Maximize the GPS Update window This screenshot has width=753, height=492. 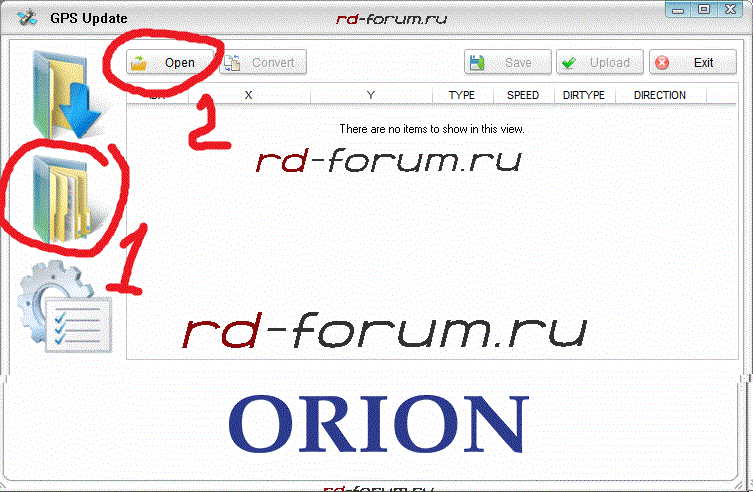point(702,10)
